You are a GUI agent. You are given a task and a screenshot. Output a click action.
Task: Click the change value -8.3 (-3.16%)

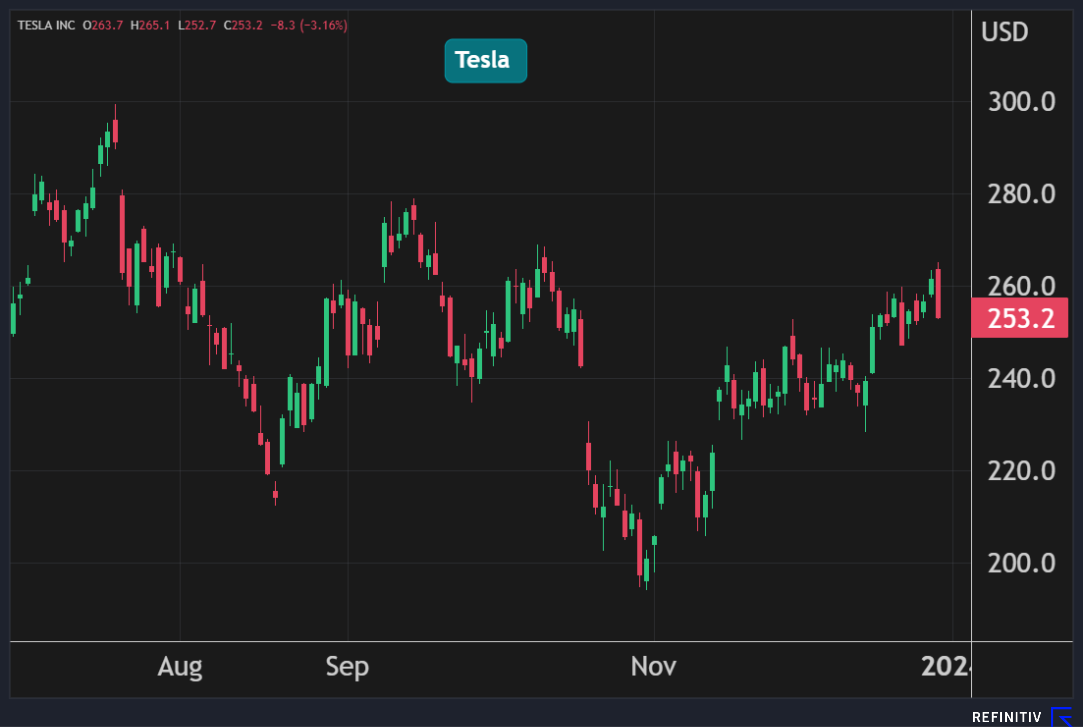(309, 26)
